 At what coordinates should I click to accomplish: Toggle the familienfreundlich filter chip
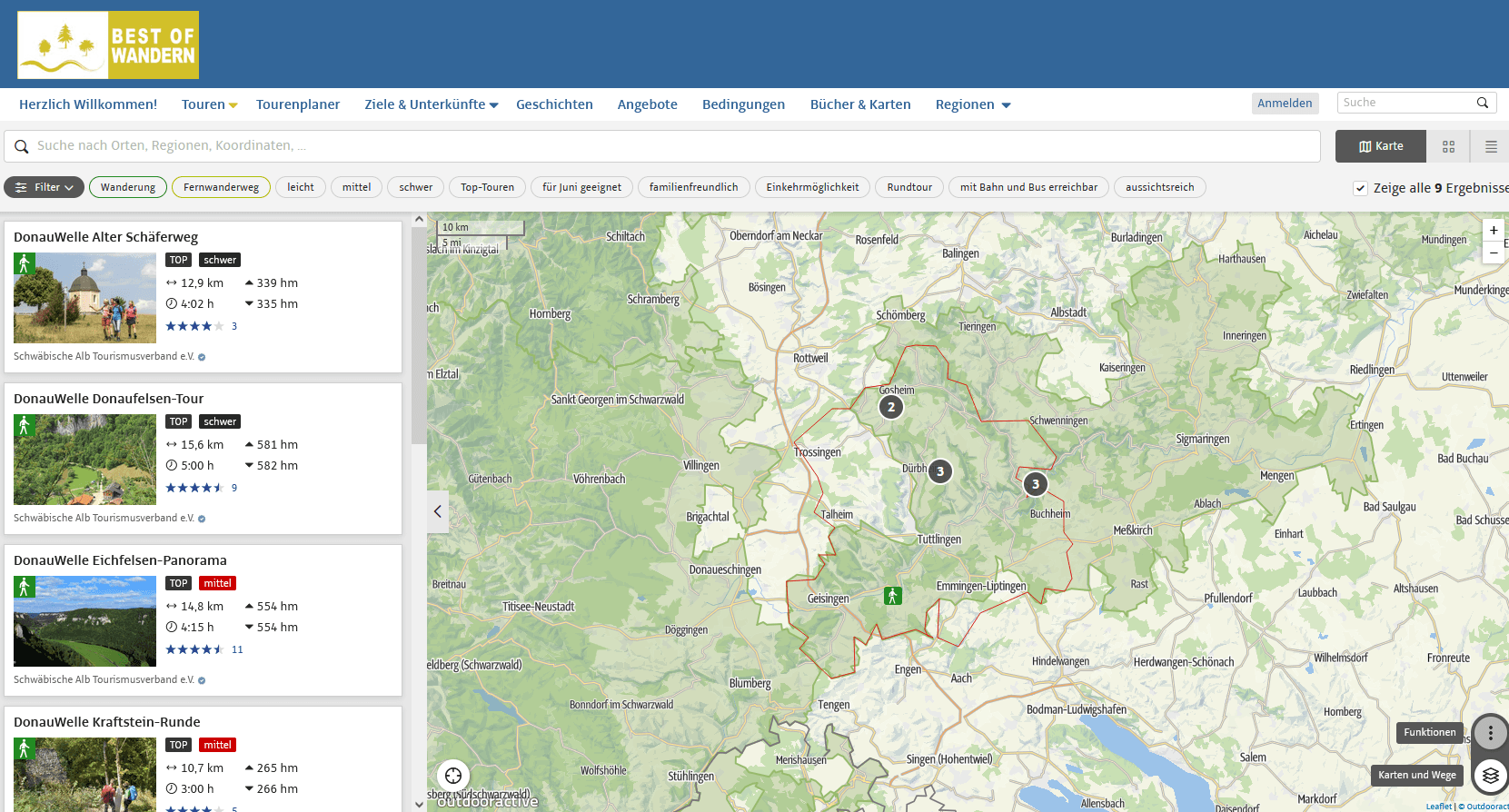[x=694, y=187]
